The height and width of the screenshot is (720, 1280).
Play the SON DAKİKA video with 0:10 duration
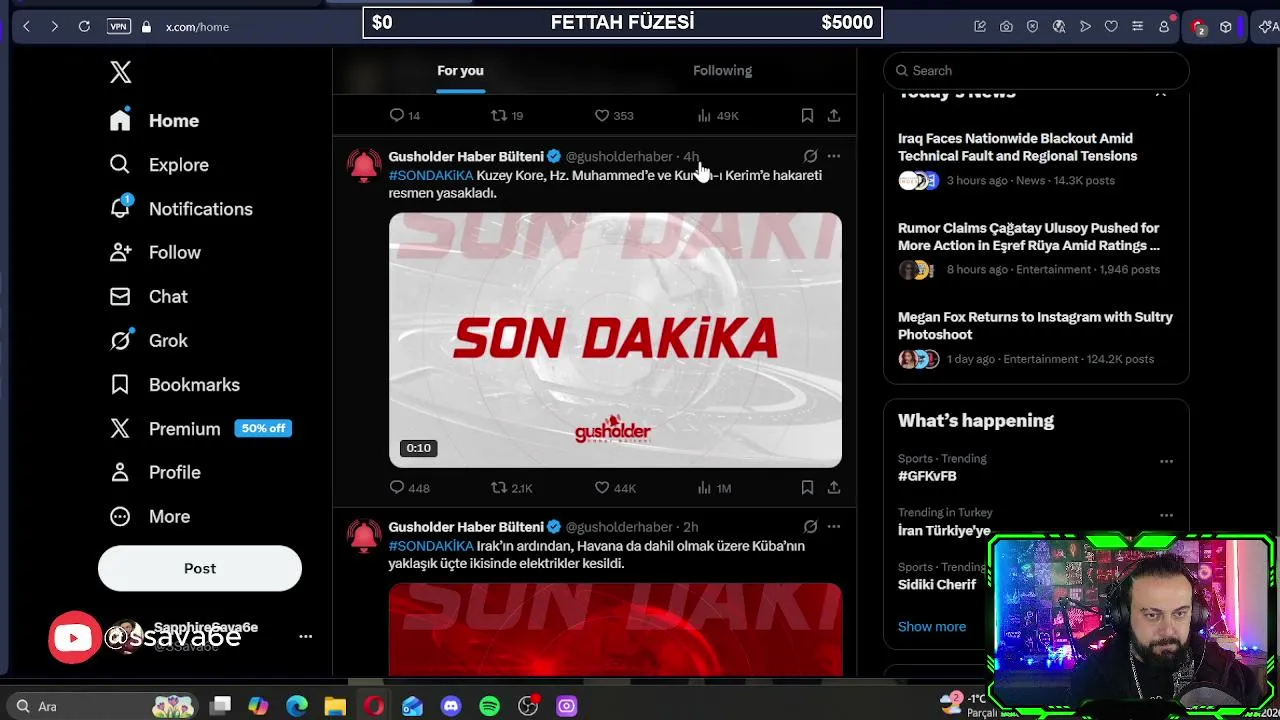[615, 340]
